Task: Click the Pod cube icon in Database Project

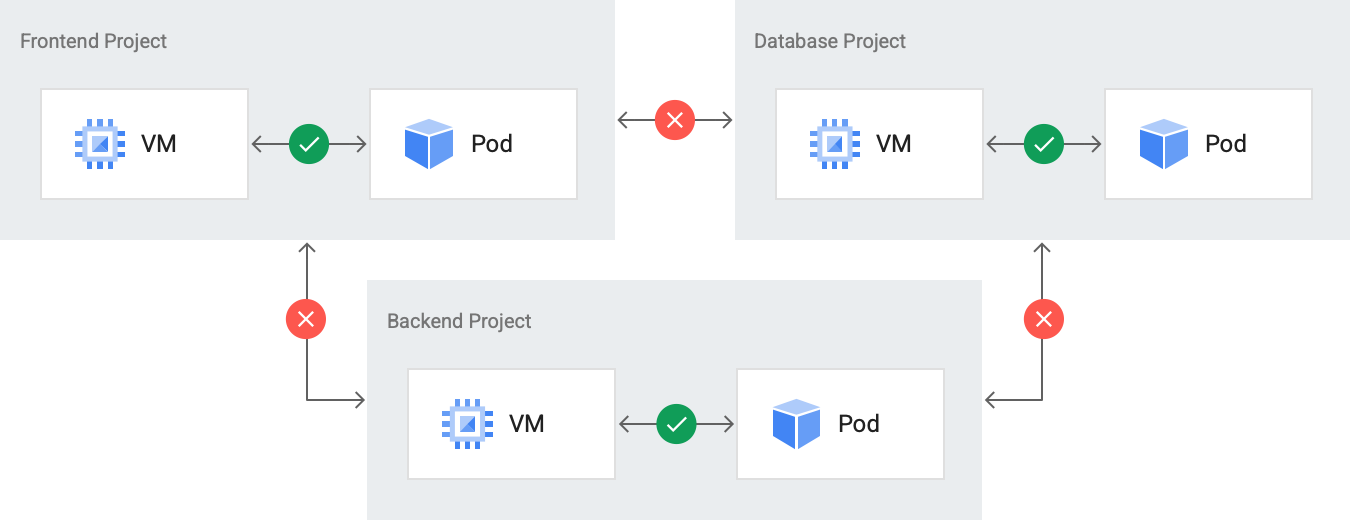Action: click(x=1163, y=144)
